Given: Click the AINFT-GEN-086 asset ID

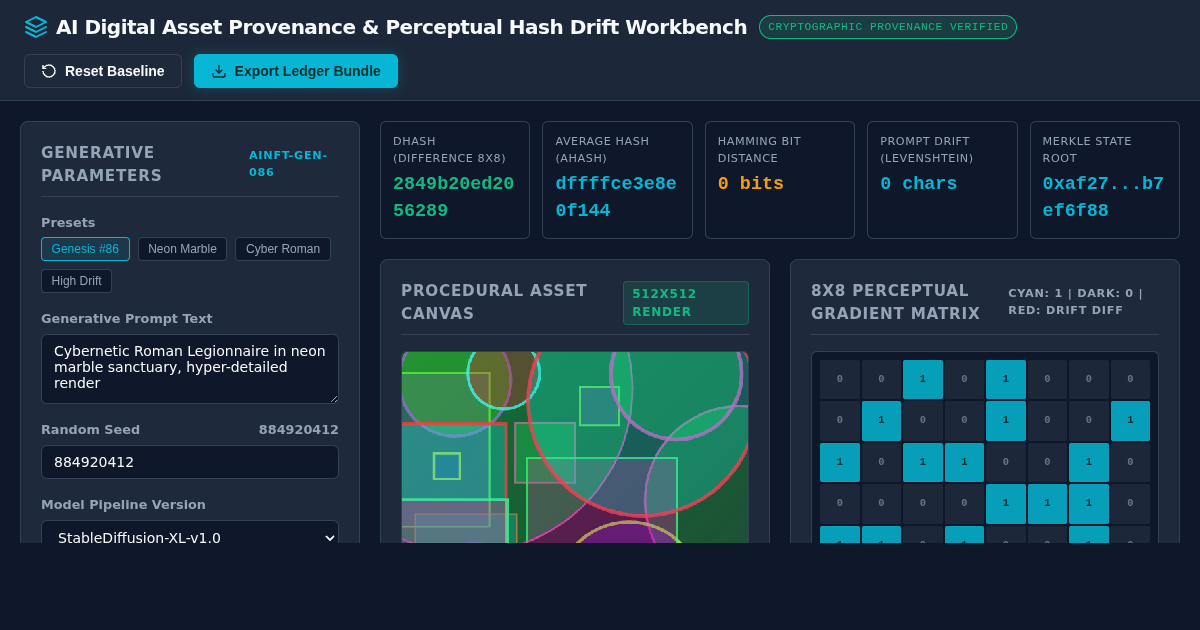Looking at the screenshot, I should pyautogui.click(x=289, y=163).
